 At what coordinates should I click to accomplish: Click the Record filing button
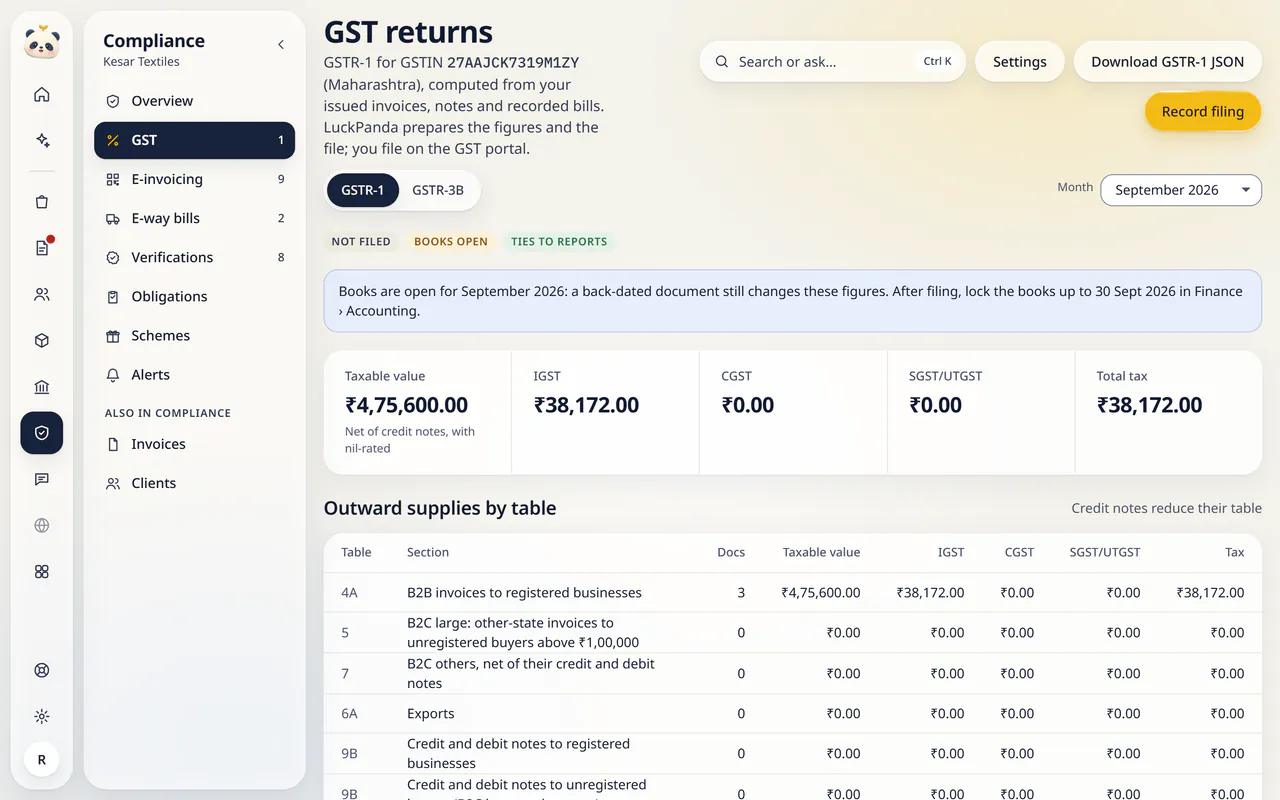1203,111
